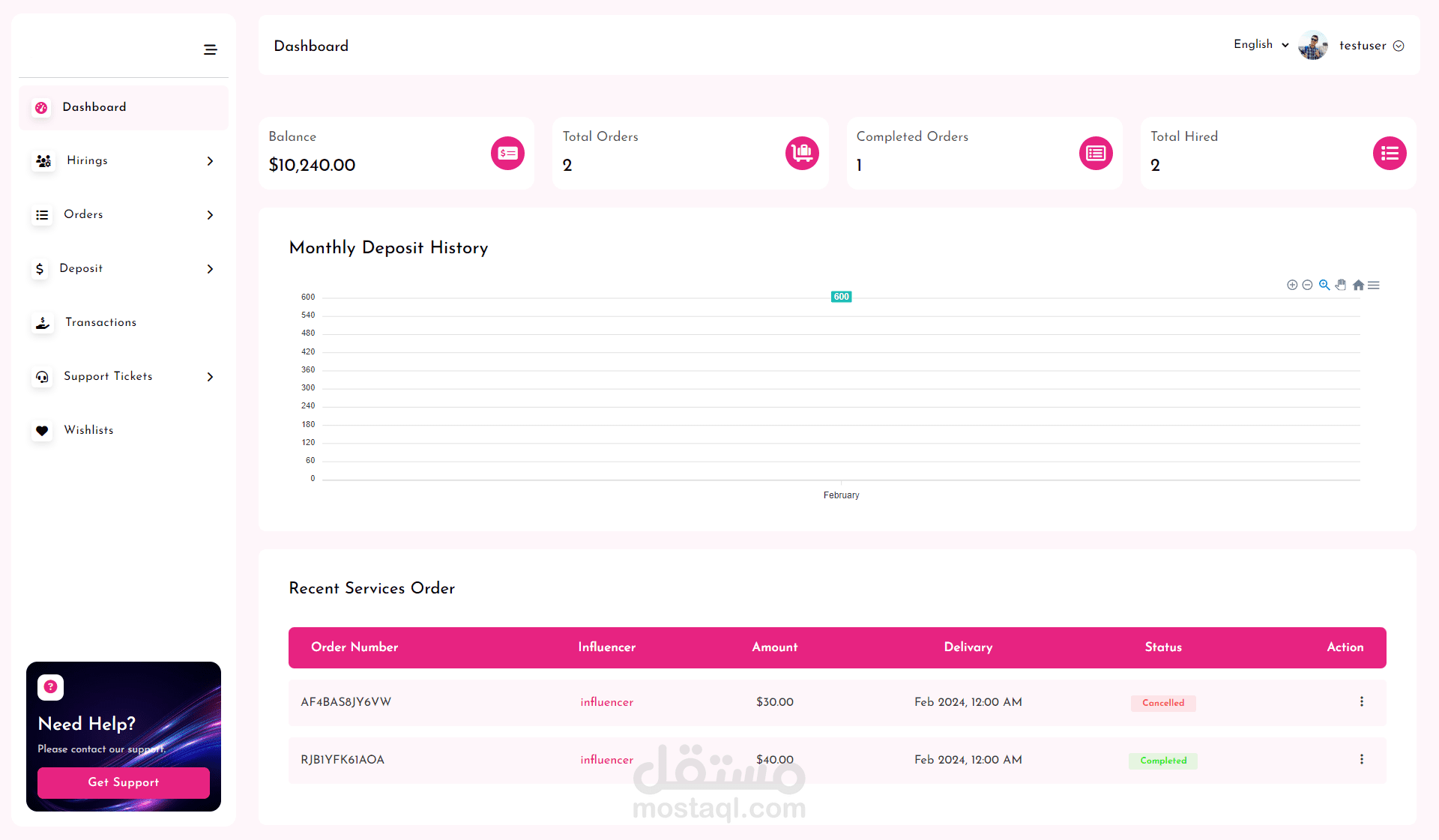
Task: Activate the chart panning hand tool
Action: pyautogui.click(x=1341, y=285)
